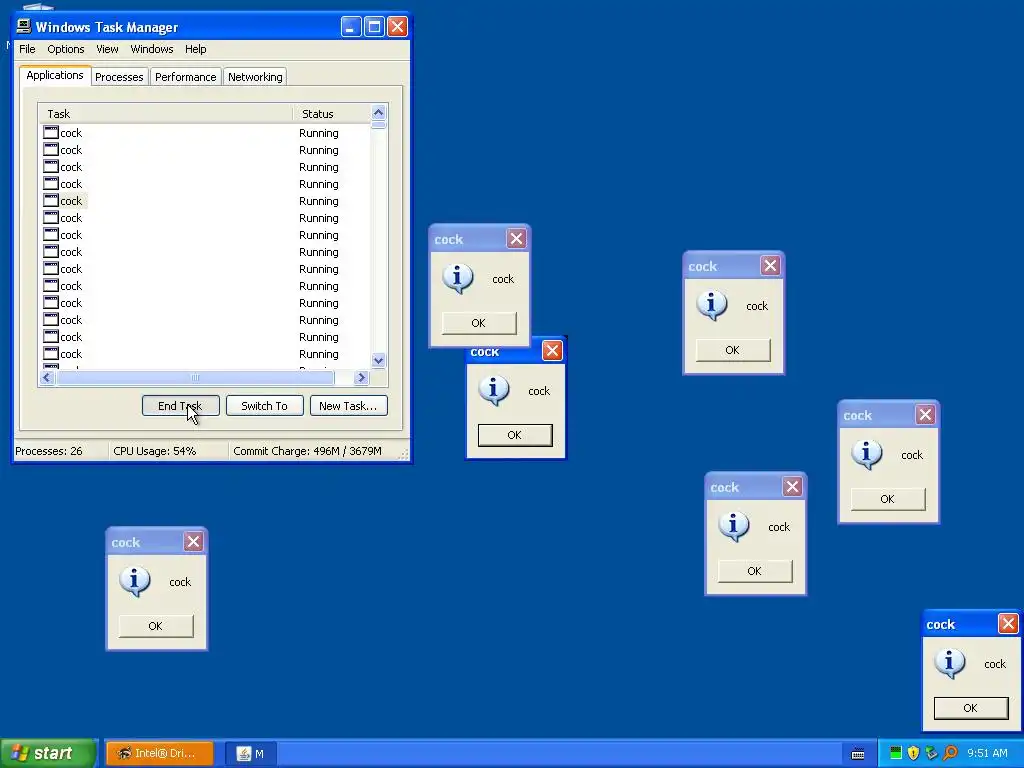Maximize the Windows Task Manager window
Image resolution: width=1024 pixels, height=768 pixels.
point(374,27)
